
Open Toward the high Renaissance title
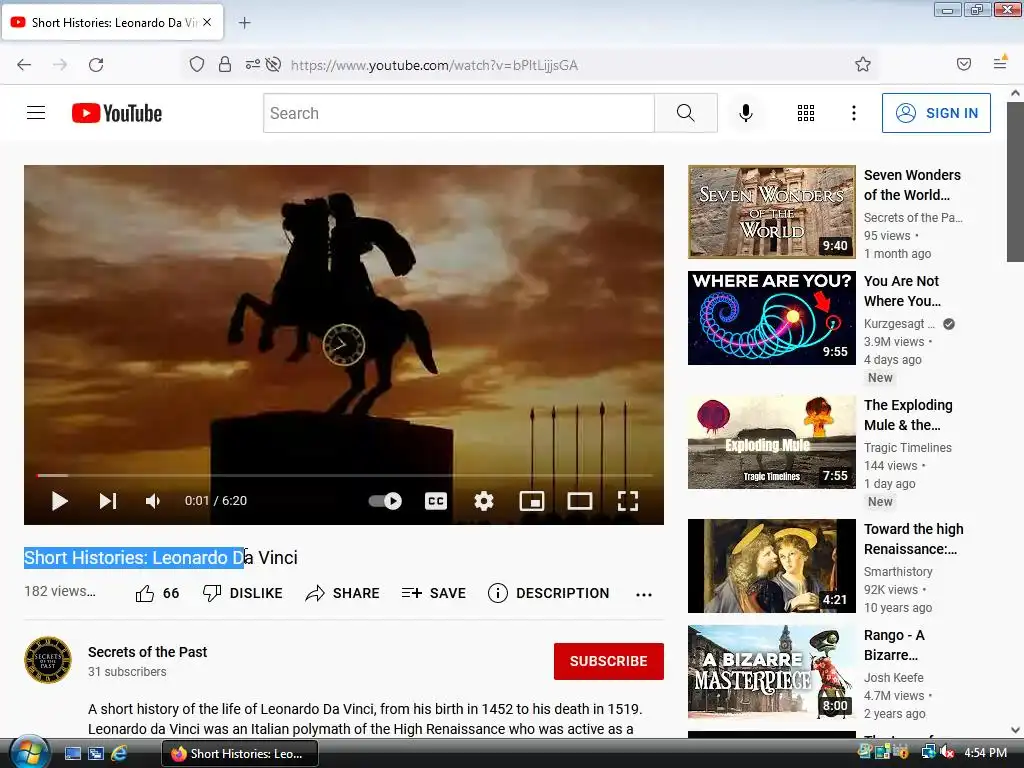(x=913, y=539)
